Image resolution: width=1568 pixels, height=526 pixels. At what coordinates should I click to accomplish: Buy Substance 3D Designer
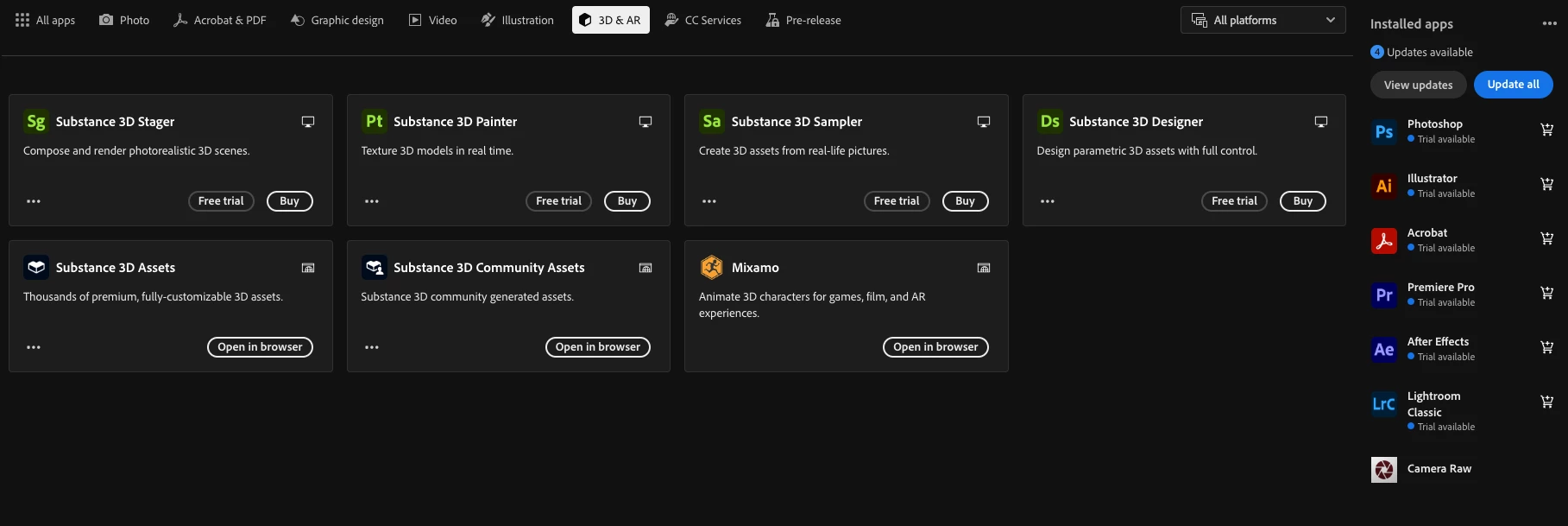tap(1303, 201)
